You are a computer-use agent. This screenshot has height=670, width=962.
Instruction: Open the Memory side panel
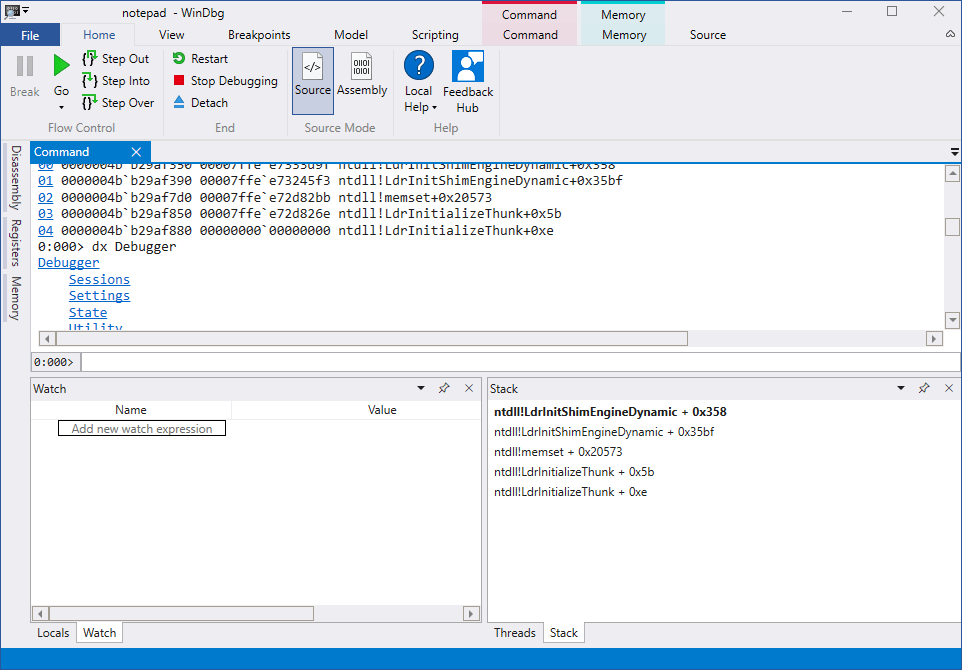[16, 298]
